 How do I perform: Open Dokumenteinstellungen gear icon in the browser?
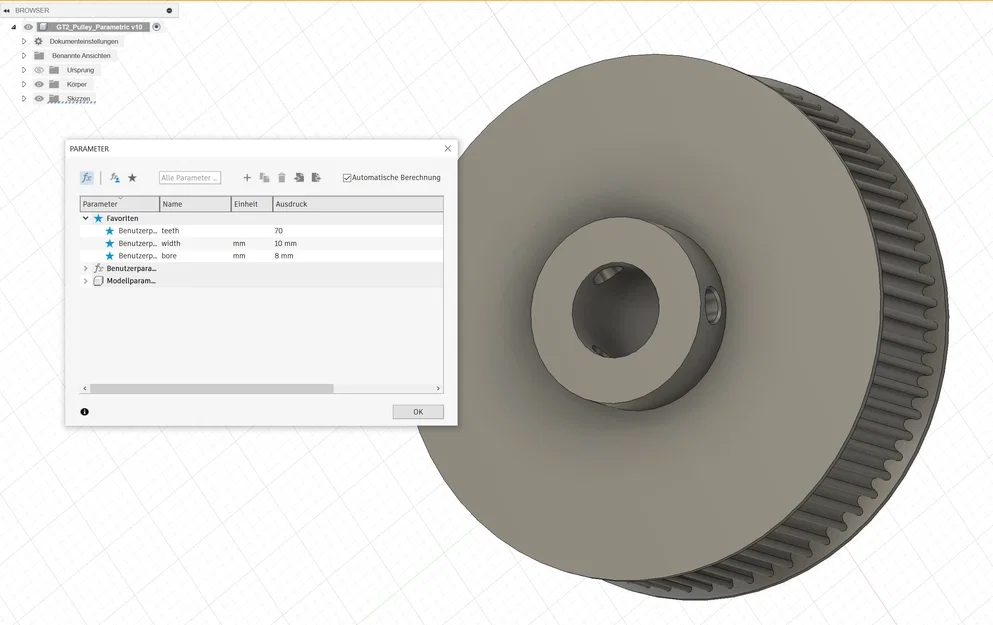pyautogui.click(x=38, y=41)
